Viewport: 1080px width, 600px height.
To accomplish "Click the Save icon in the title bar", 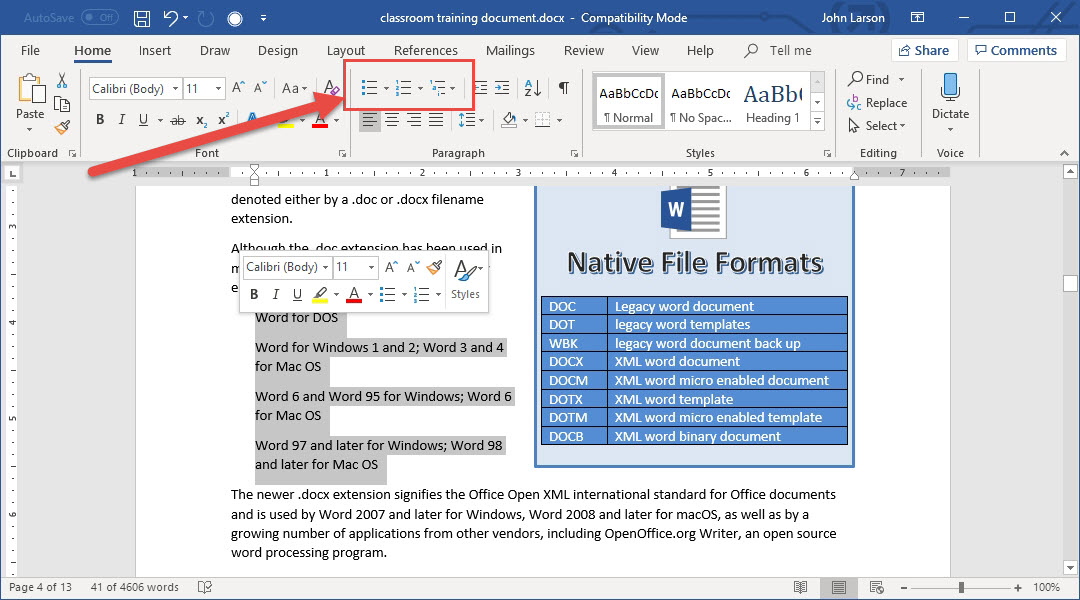I will pyautogui.click(x=142, y=19).
